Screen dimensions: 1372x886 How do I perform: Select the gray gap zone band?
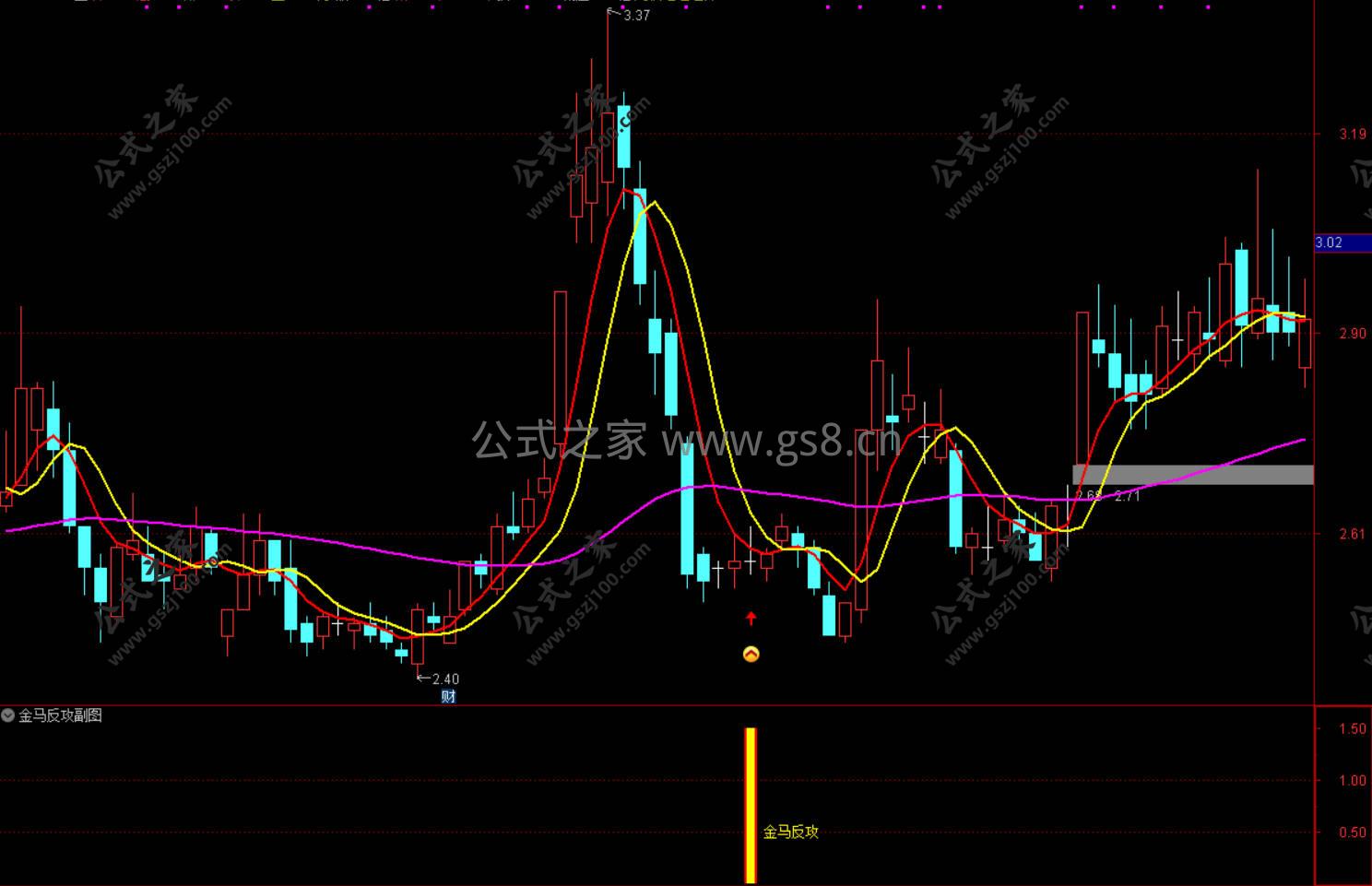(x=1193, y=475)
